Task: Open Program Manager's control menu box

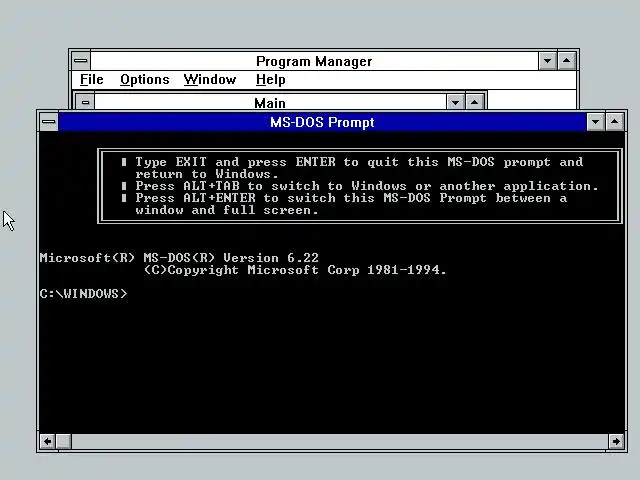Action: click(81, 61)
